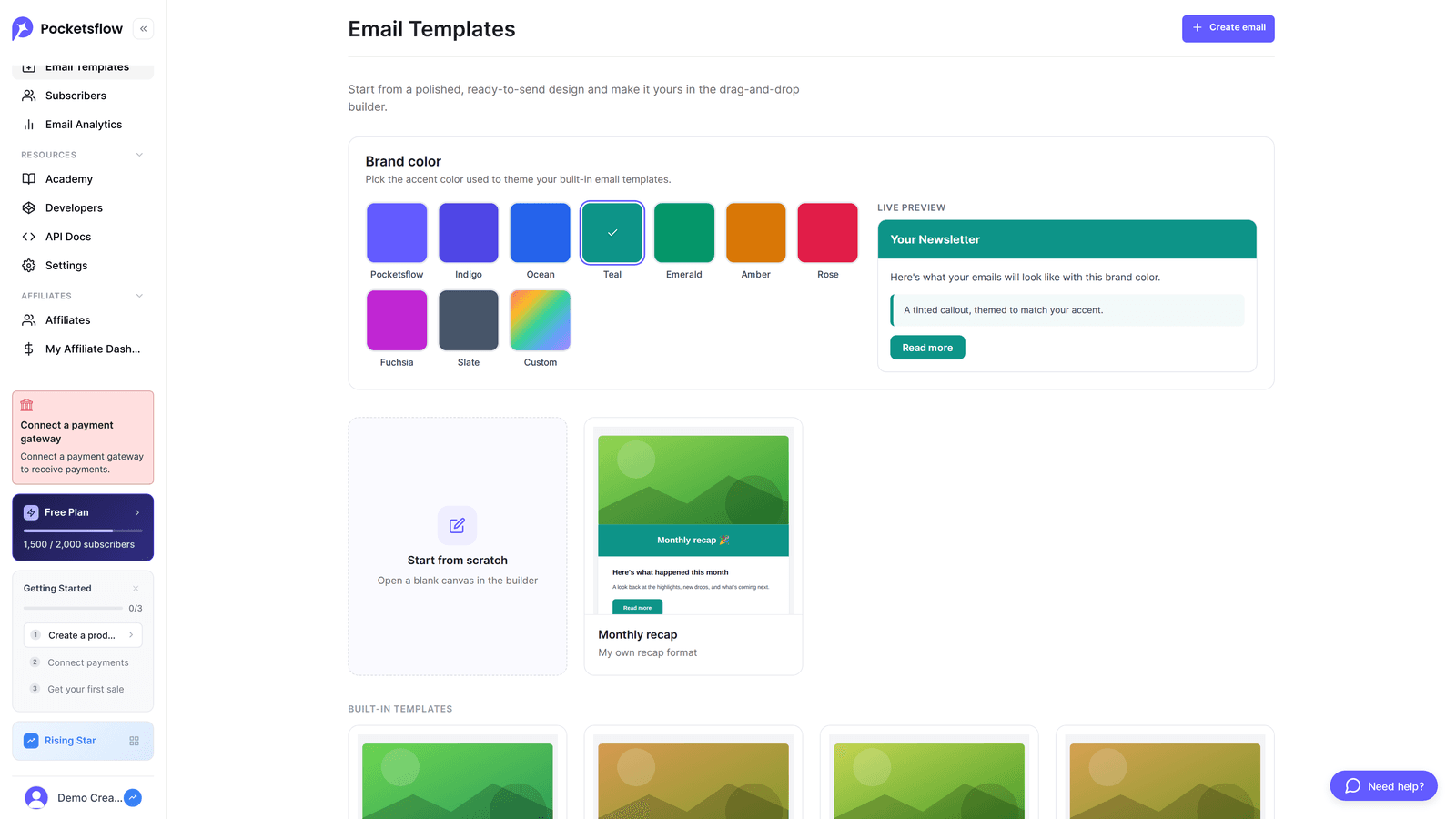Select the Fuchsia color swatch
The height and width of the screenshot is (819, 1456).
[397, 320]
